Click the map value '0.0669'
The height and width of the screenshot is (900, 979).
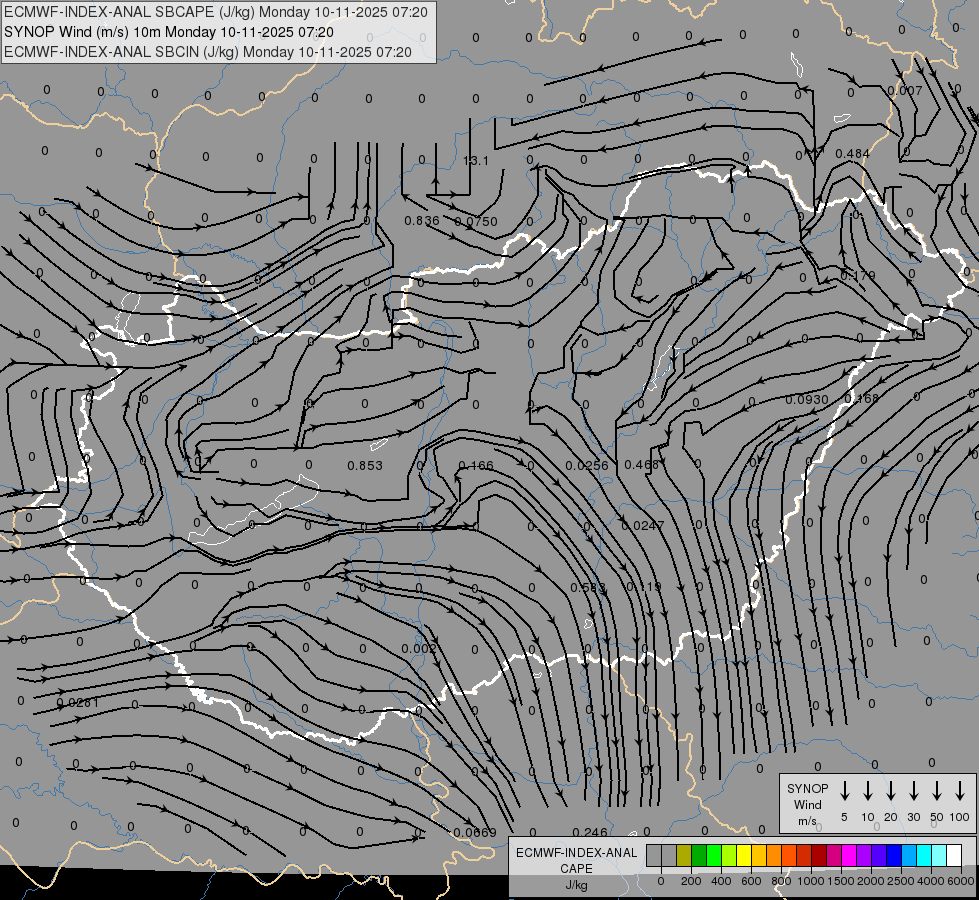pyautogui.click(x=475, y=833)
